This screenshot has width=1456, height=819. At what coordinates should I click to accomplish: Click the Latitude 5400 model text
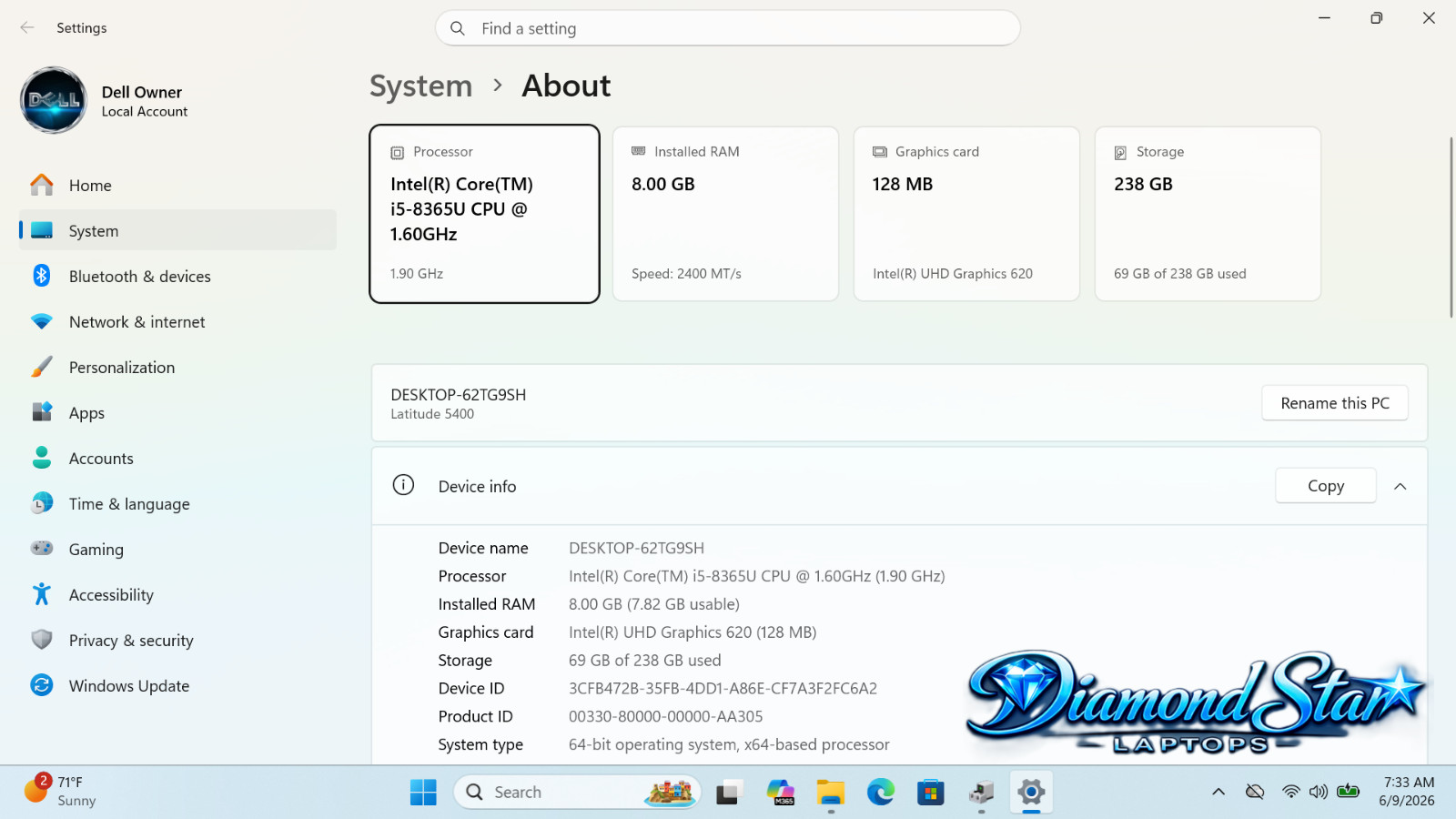click(432, 414)
